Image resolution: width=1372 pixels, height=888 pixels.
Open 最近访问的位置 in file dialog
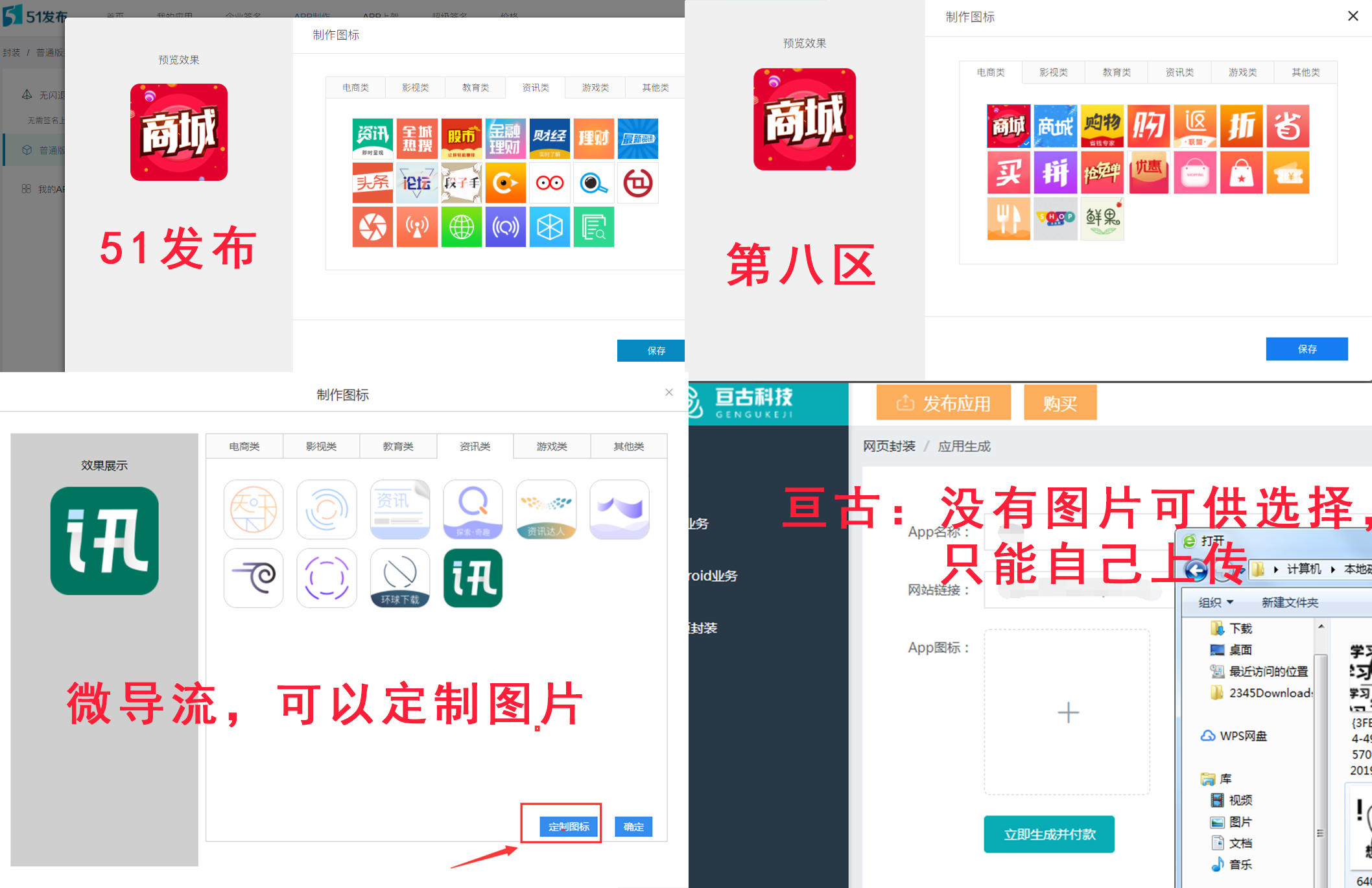point(1259,672)
